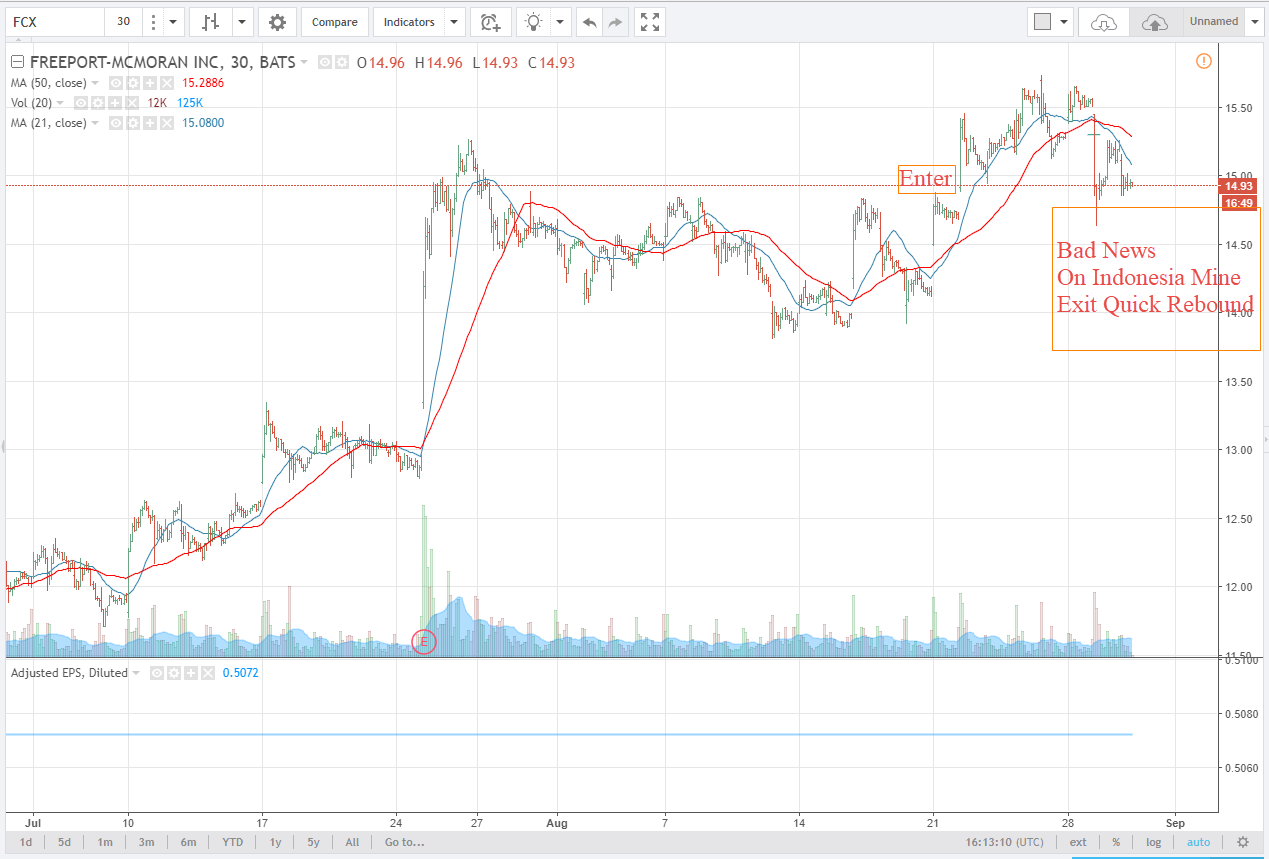Add indicator on MA (21, close) plus icon
Viewport: 1269px width, 859px height.
click(x=149, y=123)
